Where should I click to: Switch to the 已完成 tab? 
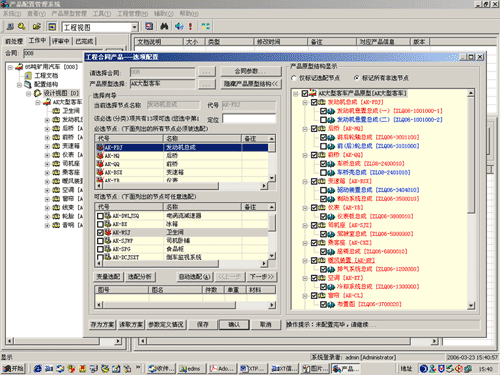pos(84,41)
